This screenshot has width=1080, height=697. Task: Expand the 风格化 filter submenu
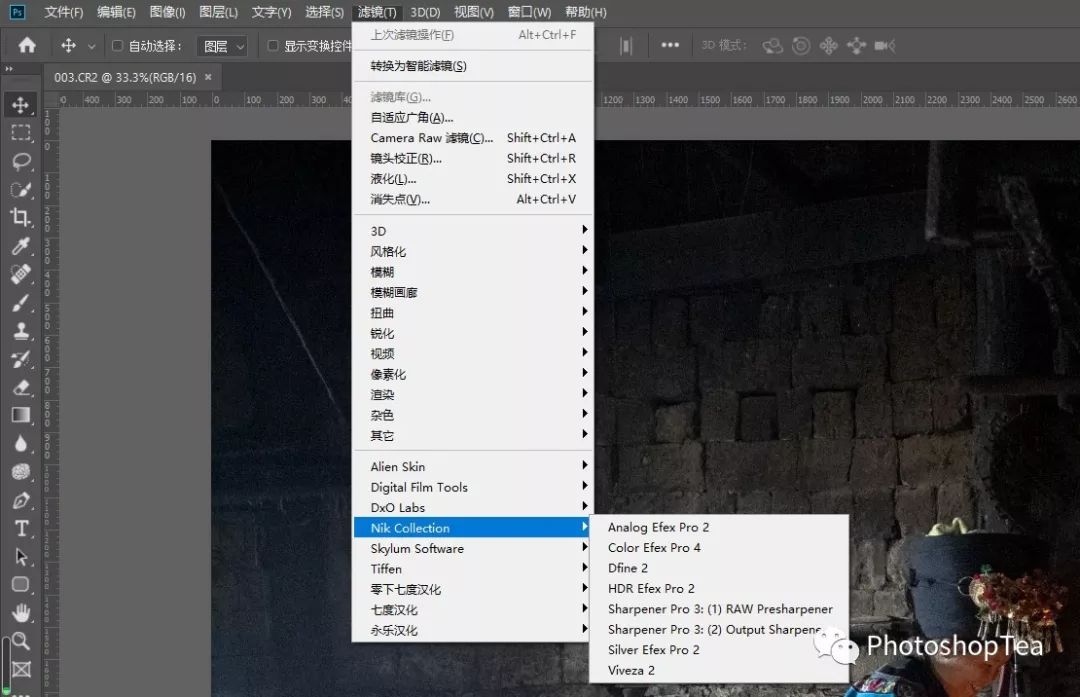click(x=472, y=251)
